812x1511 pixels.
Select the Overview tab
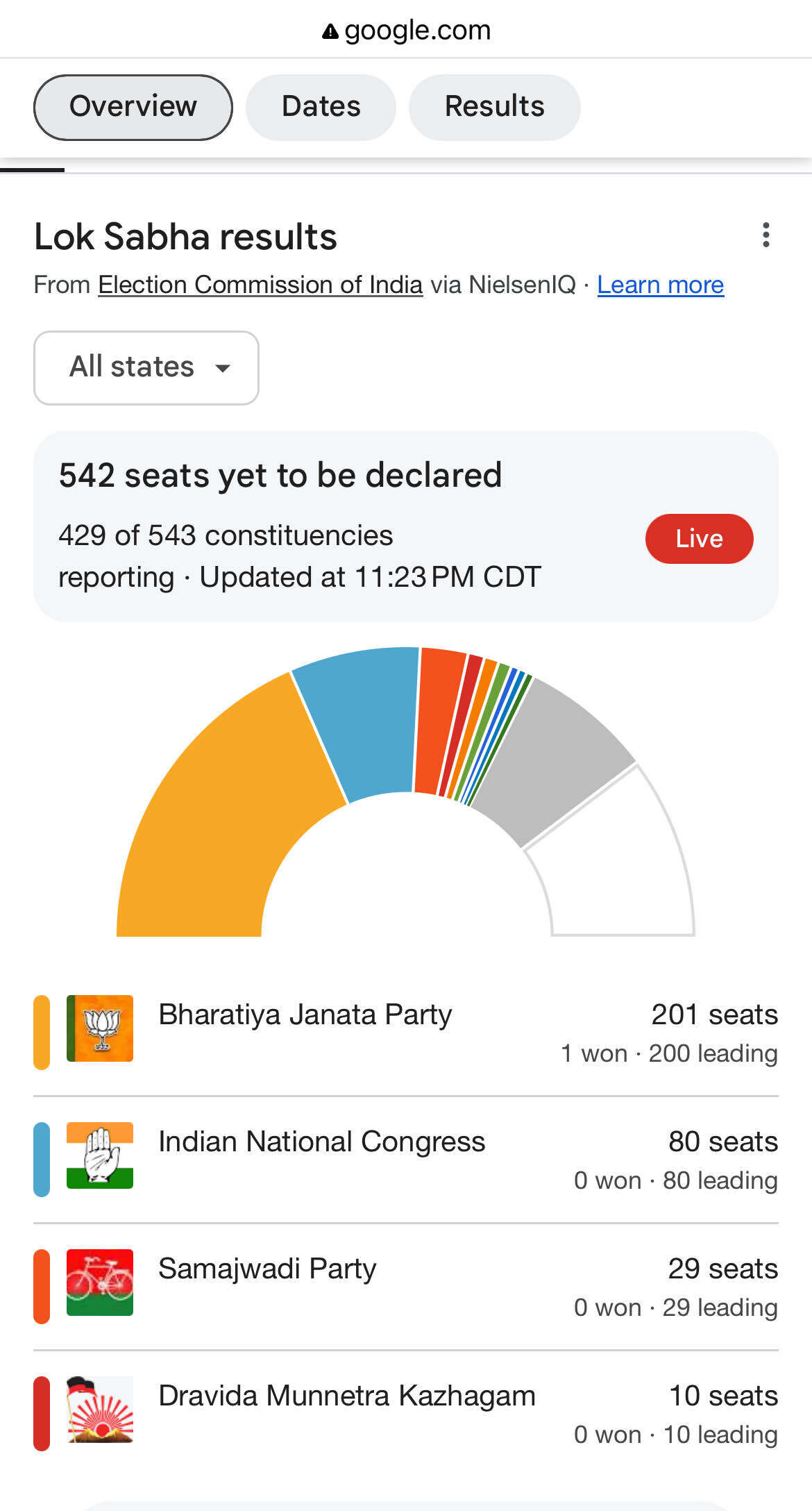(x=133, y=107)
